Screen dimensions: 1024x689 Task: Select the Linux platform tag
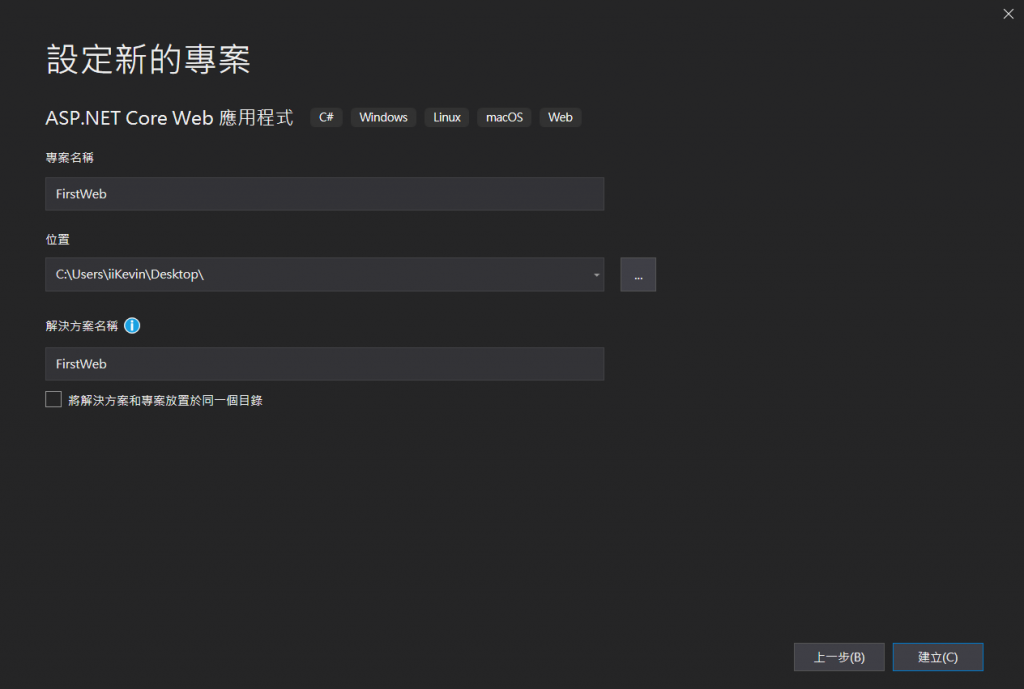coord(447,117)
